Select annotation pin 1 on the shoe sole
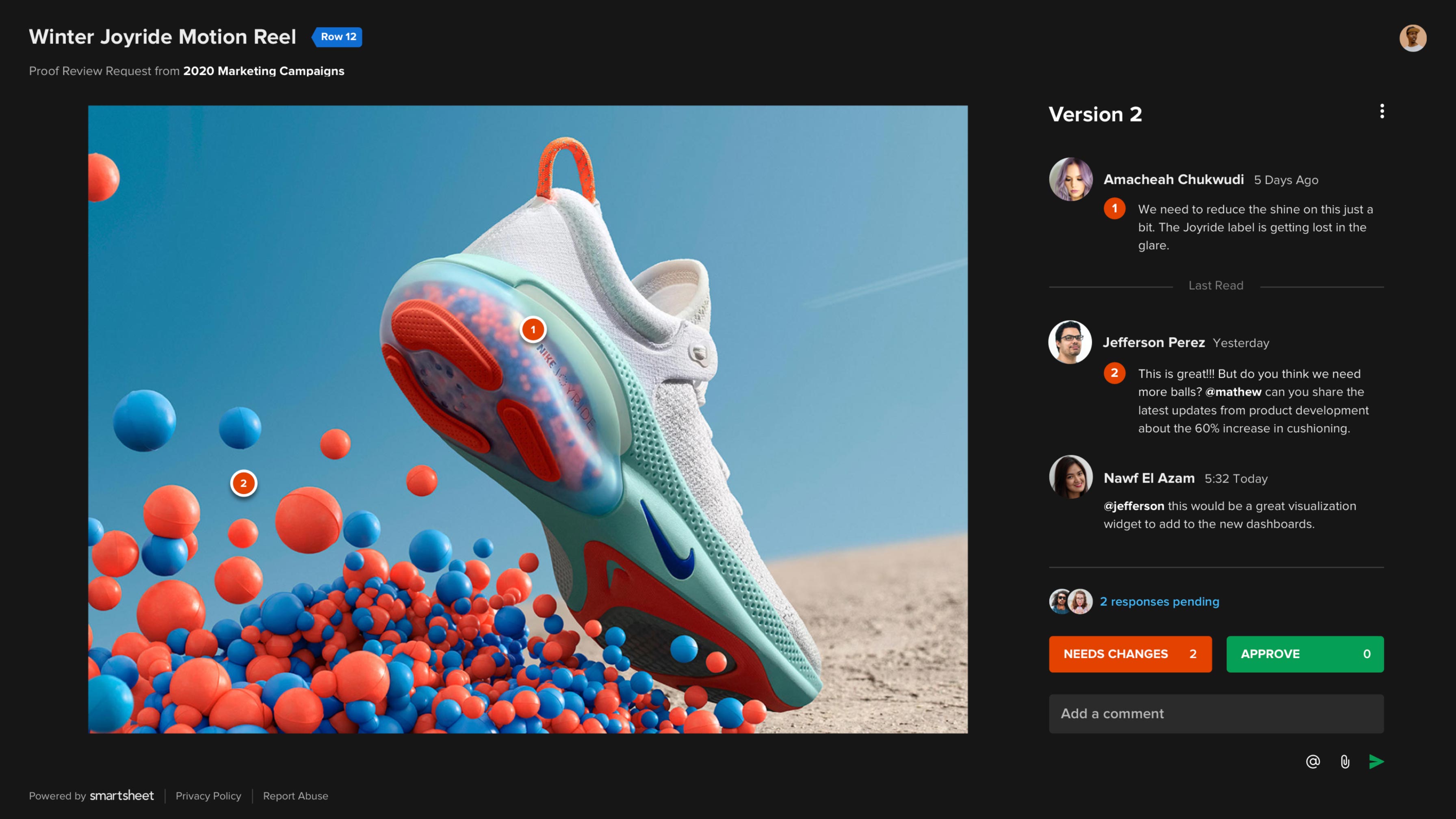Viewport: 1456px width, 819px height. point(533,329)
